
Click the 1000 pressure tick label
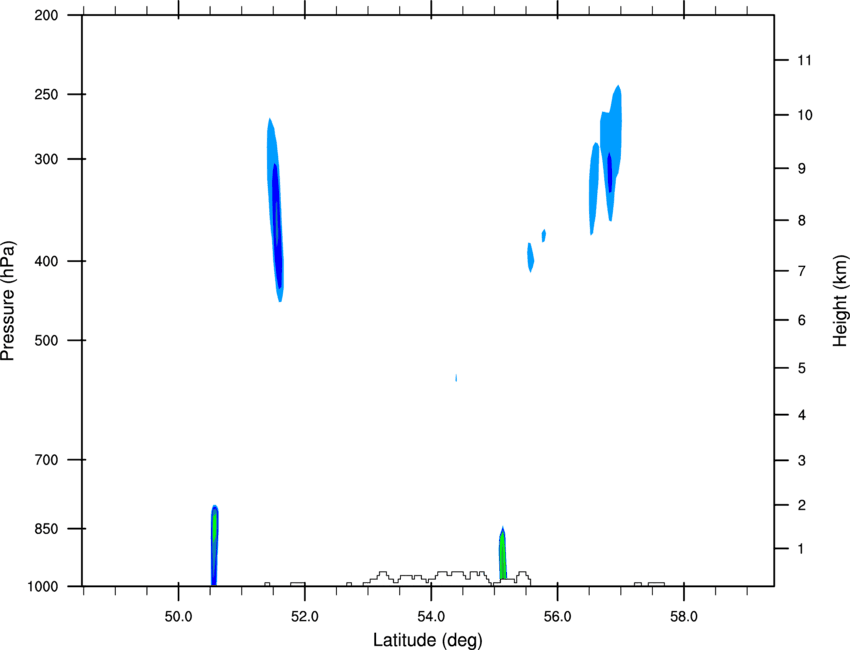pos(42,586)
